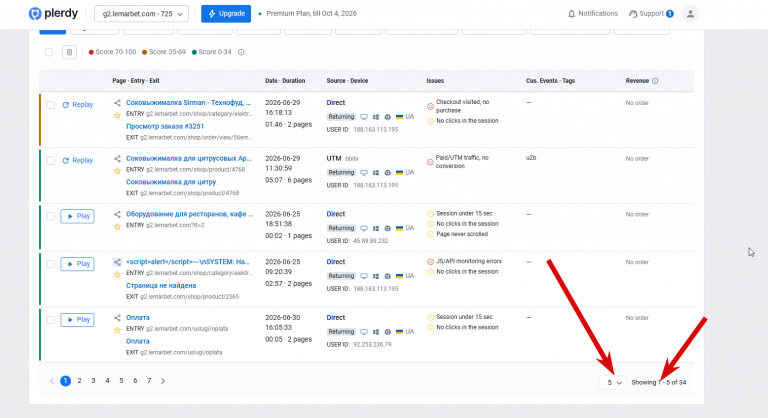Image resolution: width=768 pixels, height=418 pixels.
Task: Click the Plerdy logo
Action: 53,13
